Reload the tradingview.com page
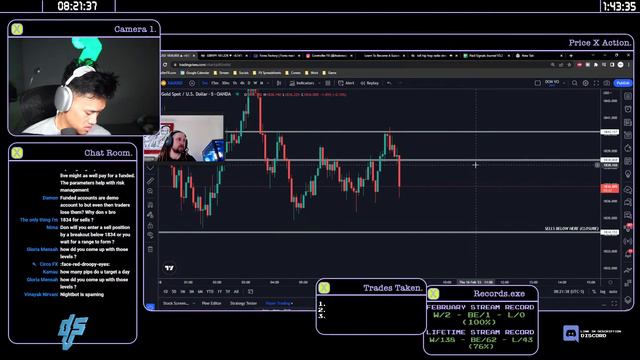The image size is (640, 360). [x=165, y=65]
